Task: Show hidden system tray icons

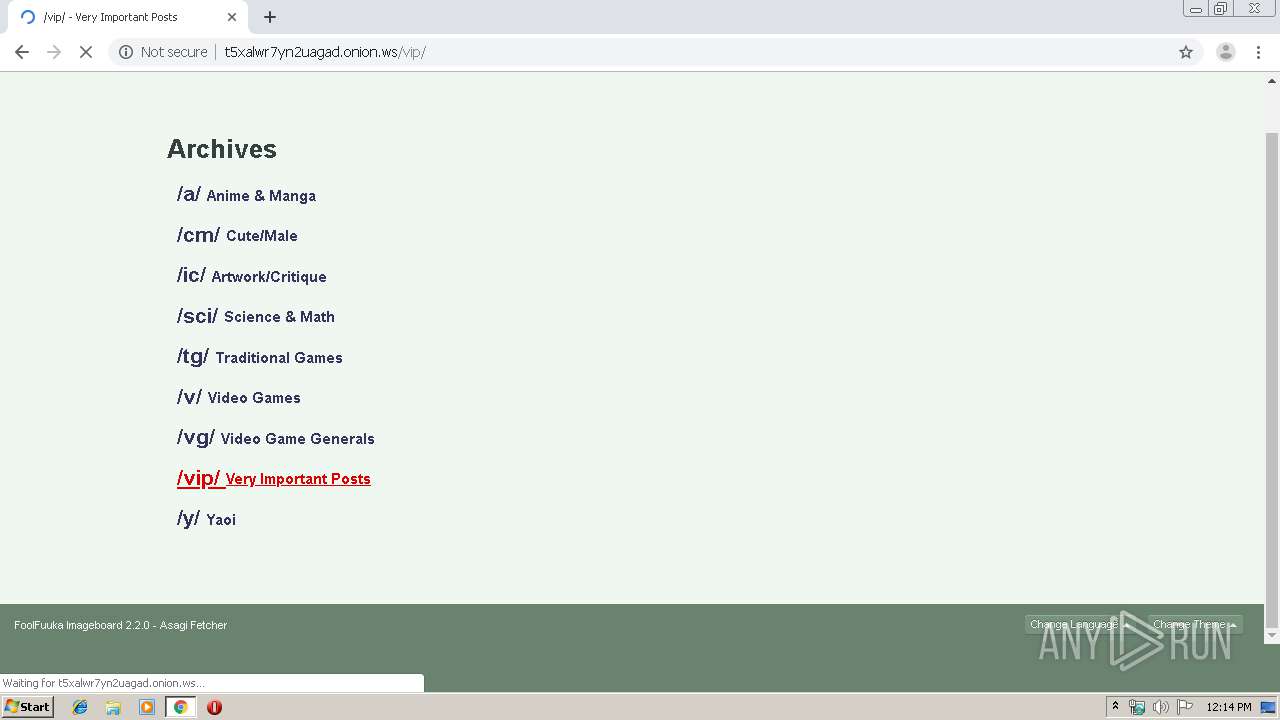Action: (1115, 706)
